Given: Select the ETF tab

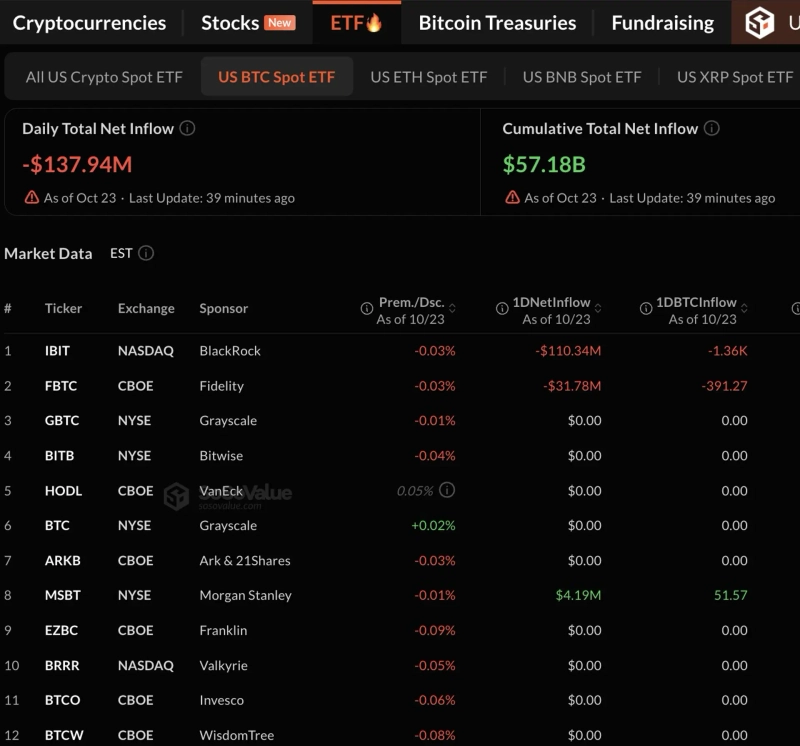Looking at the screenshot, I should pos(356,23).
